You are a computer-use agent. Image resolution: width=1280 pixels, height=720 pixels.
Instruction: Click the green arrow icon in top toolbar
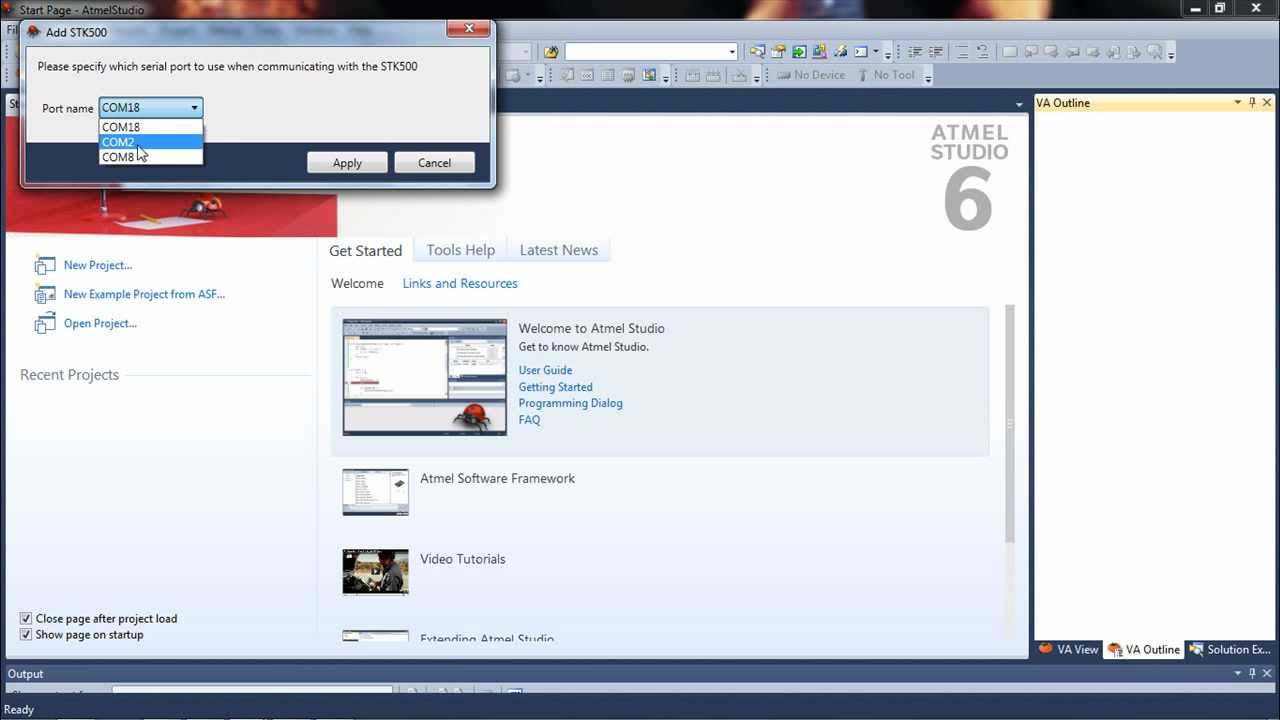click(799, 52)
